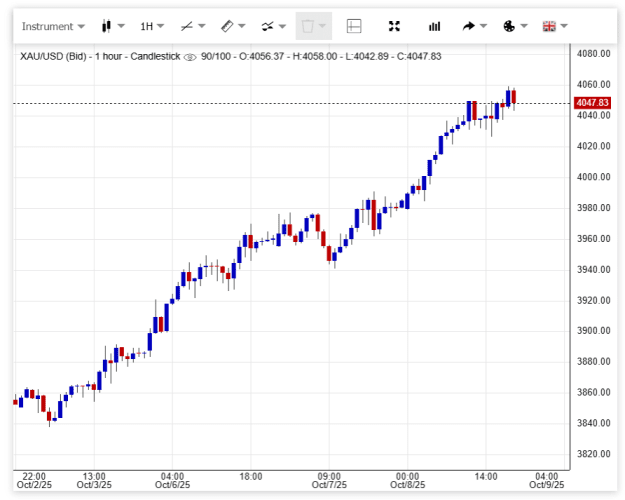The width and height of the screenshot is (625, 500).
Task: Click the last red candlestick on the chart
Action: (x=514, y=97)
